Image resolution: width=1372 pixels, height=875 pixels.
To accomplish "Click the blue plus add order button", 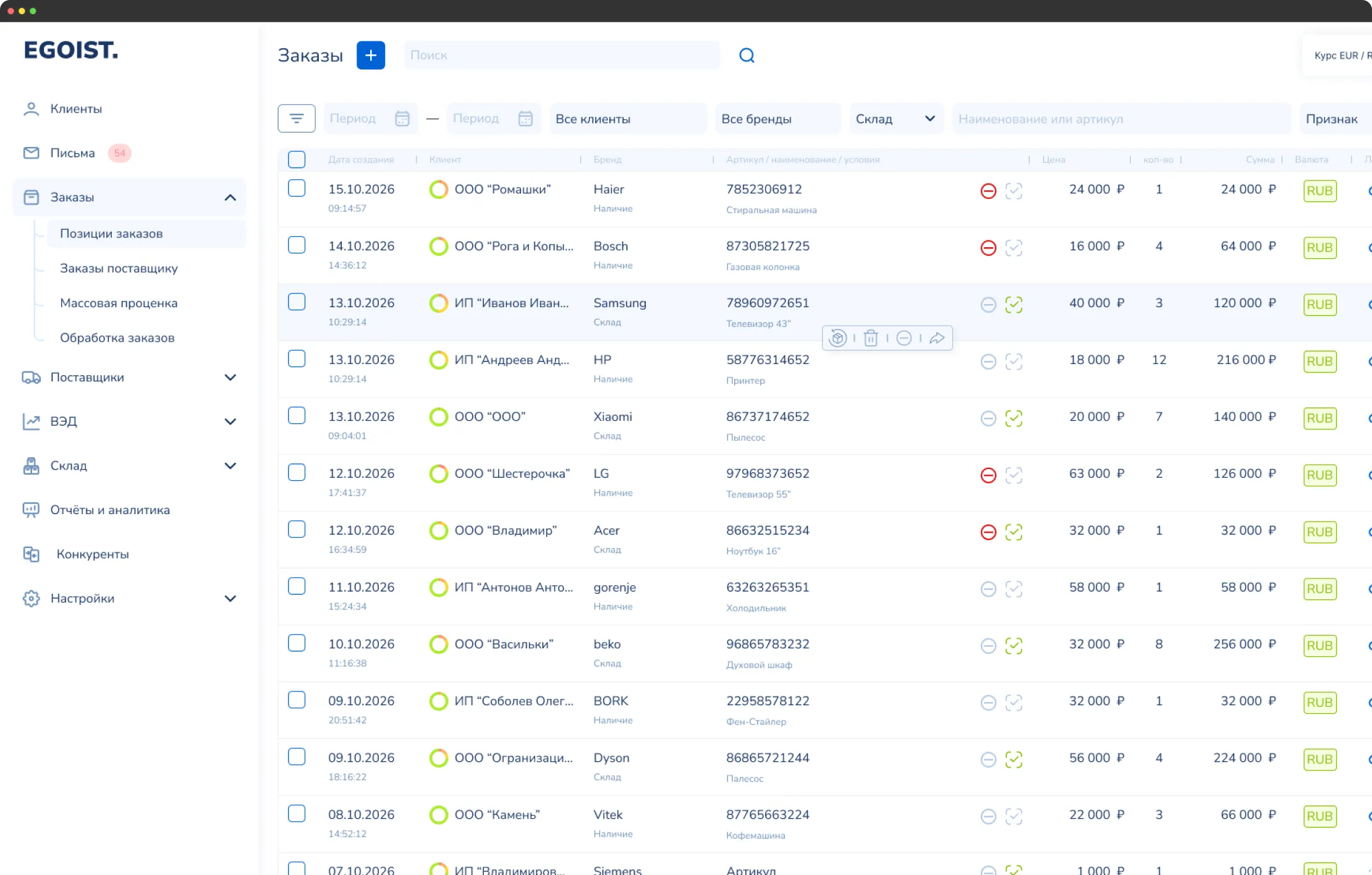I will click(371, 56).
